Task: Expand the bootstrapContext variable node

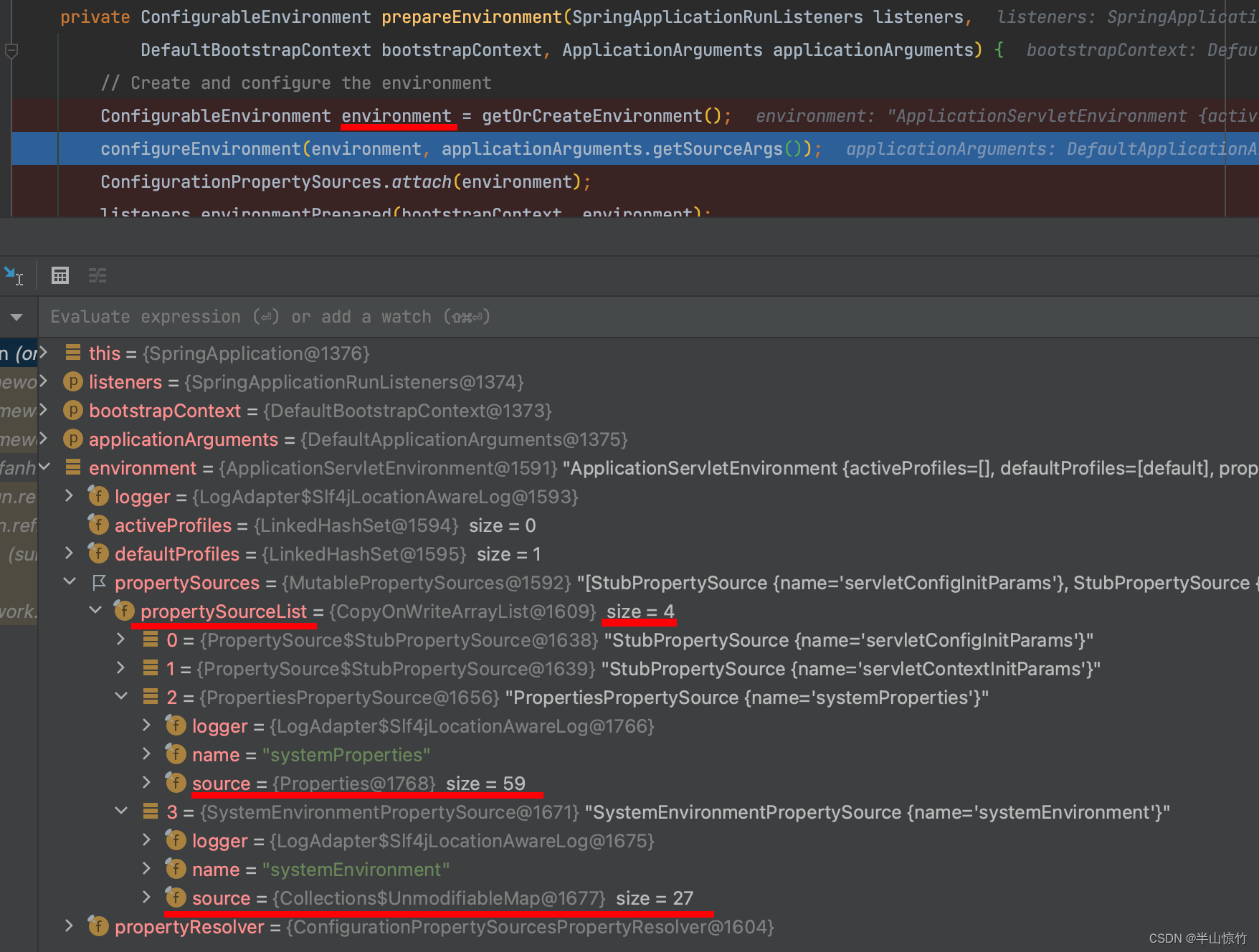Action: pyautogui.click(x=43, y=410)
